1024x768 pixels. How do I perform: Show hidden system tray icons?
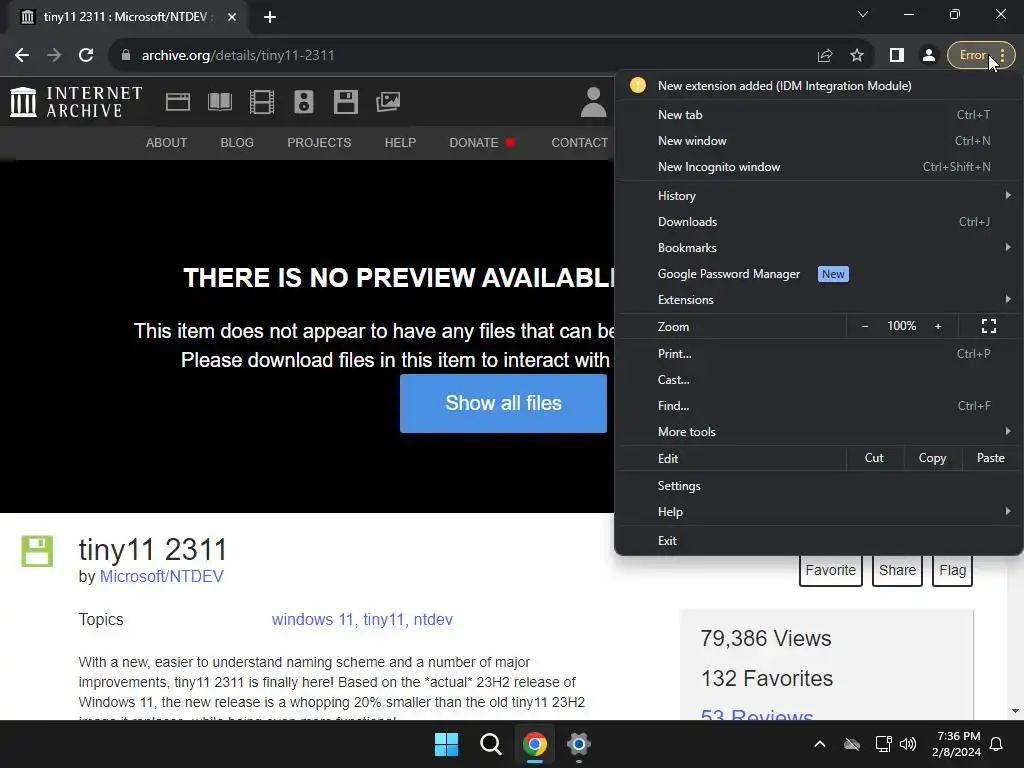[x=820, y=744]
